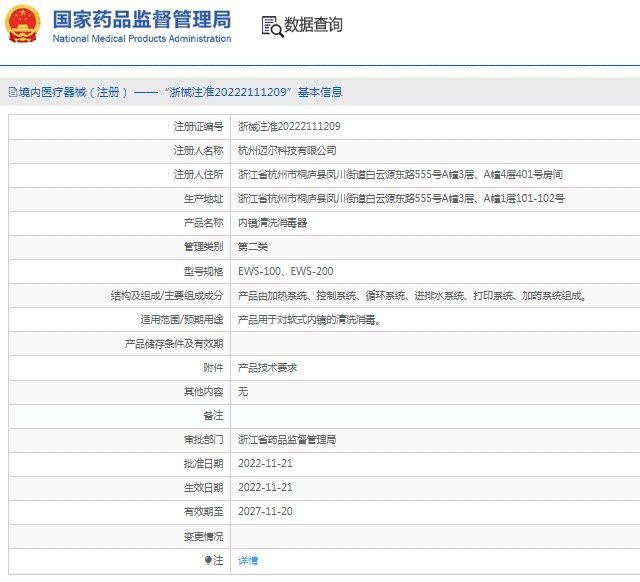The width and height of the screenshot is (640, 582).
Task: Select registration number 浙械注准20222111209 in table
Action: pos(289,127)
